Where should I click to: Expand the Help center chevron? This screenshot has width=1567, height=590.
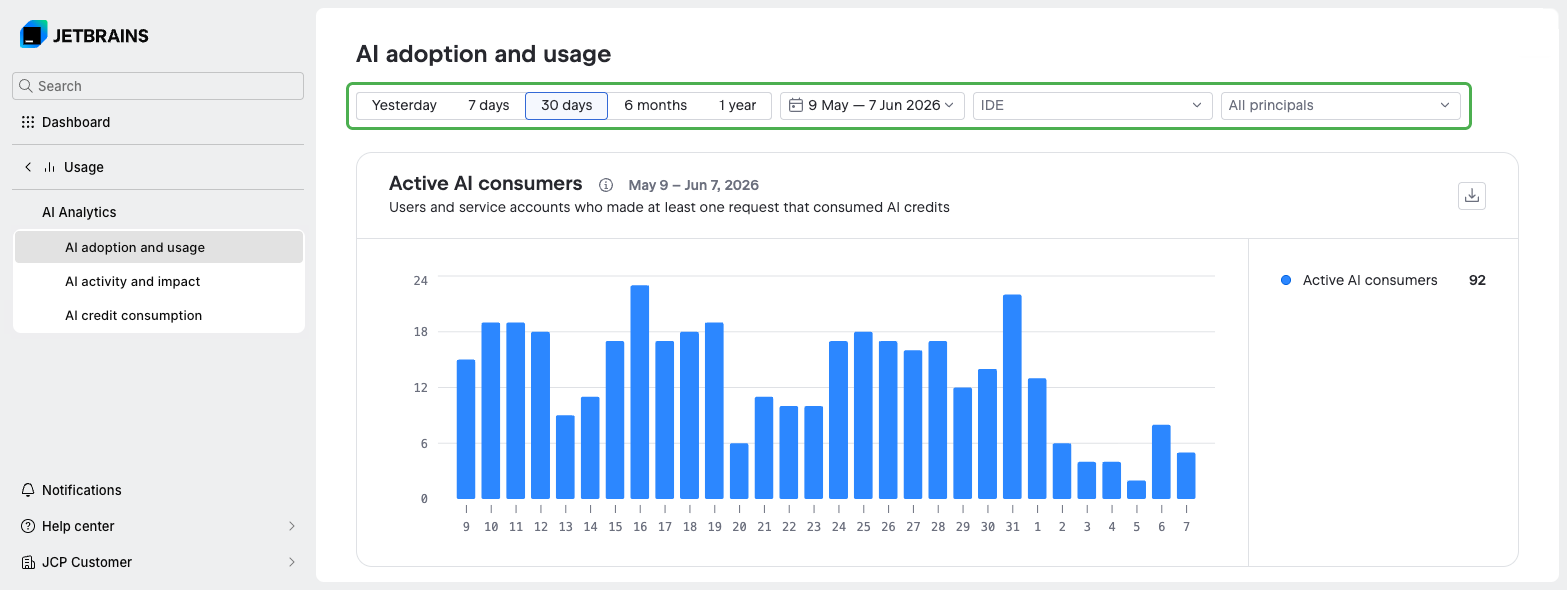292,526
